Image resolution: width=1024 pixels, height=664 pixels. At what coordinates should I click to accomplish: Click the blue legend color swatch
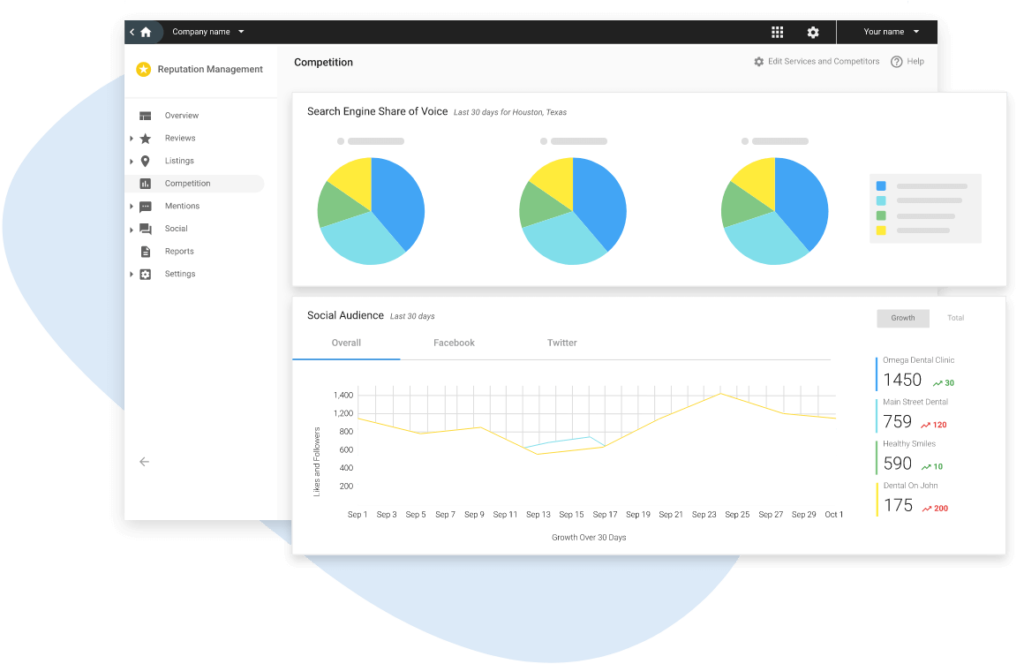click(x=881, y=186)
